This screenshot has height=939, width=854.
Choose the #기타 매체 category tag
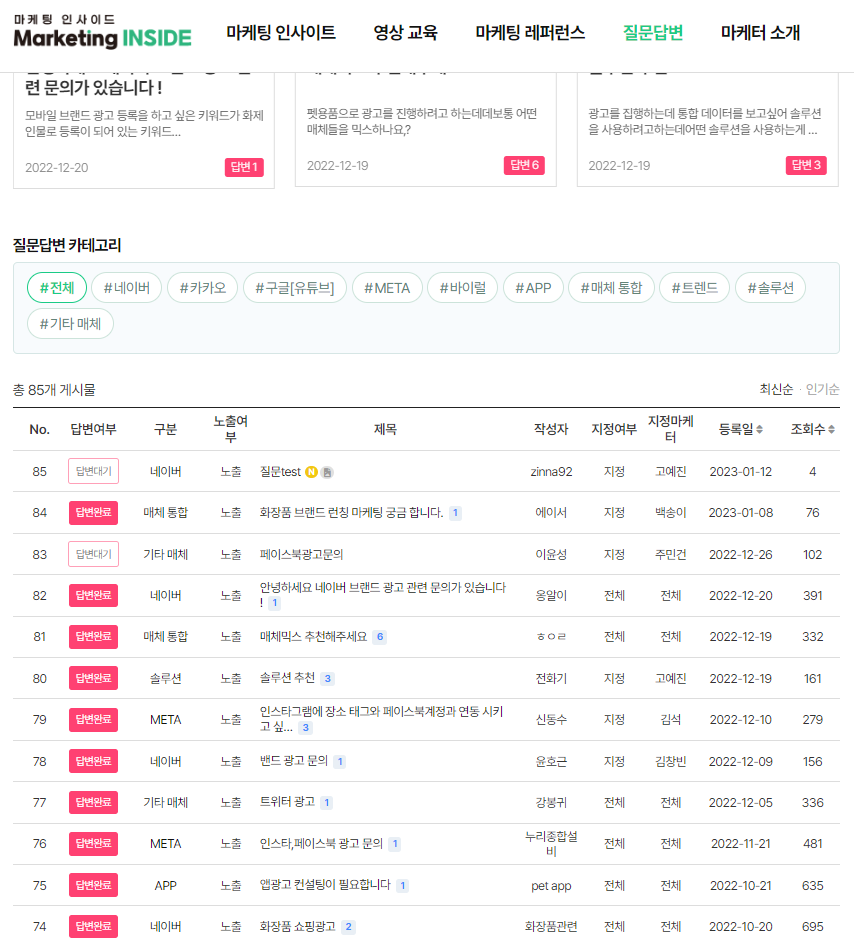(70, 323)
